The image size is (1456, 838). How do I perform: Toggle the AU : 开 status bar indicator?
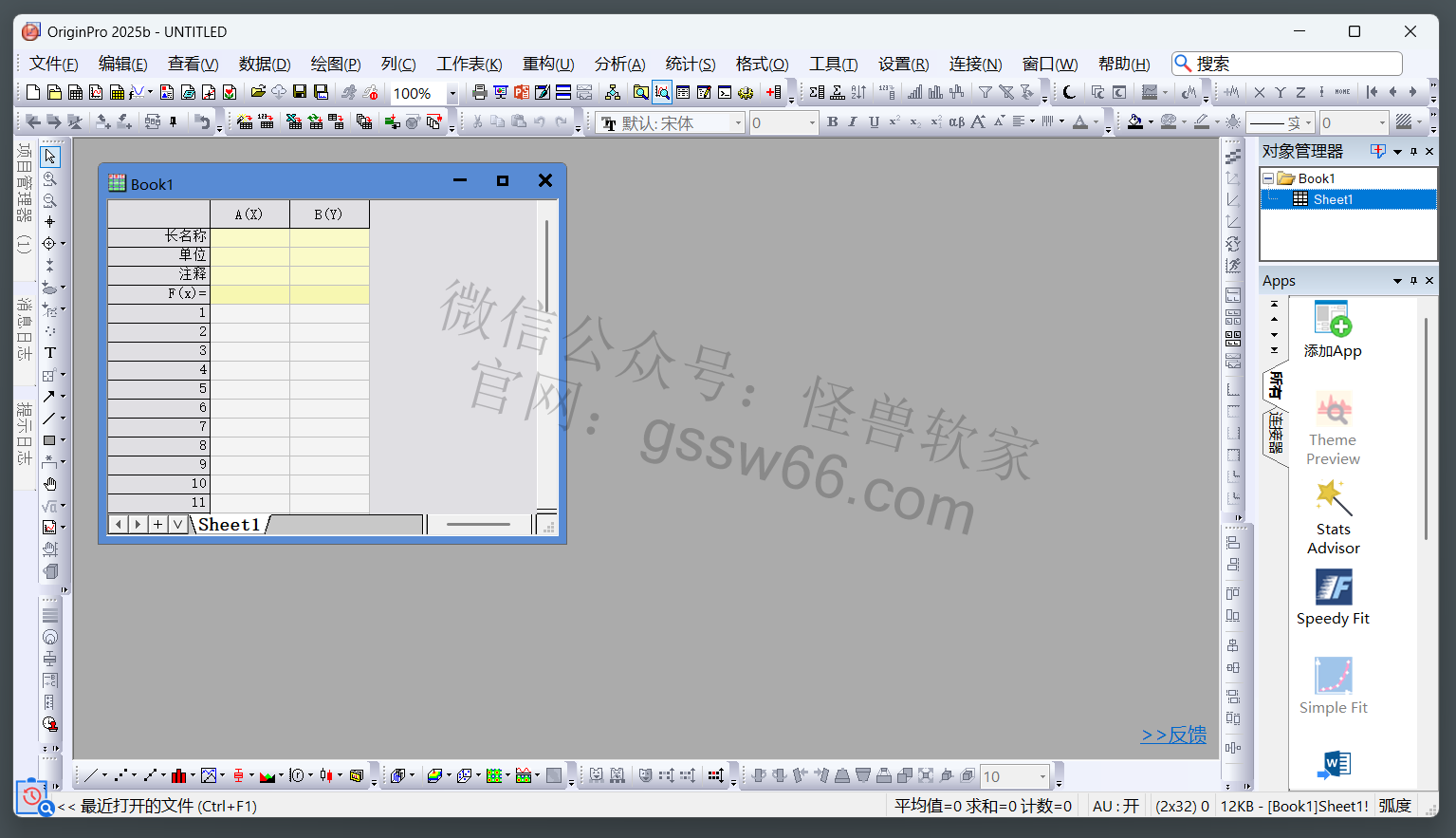pyautogui.click(x=1115, y=806)
